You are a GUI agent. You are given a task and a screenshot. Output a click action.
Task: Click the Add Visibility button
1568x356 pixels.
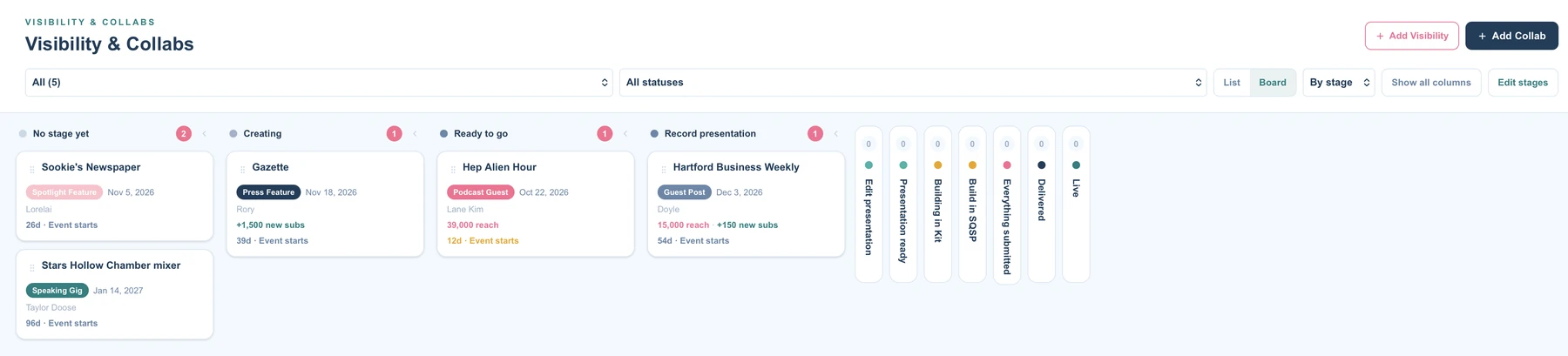[1411, 36]
